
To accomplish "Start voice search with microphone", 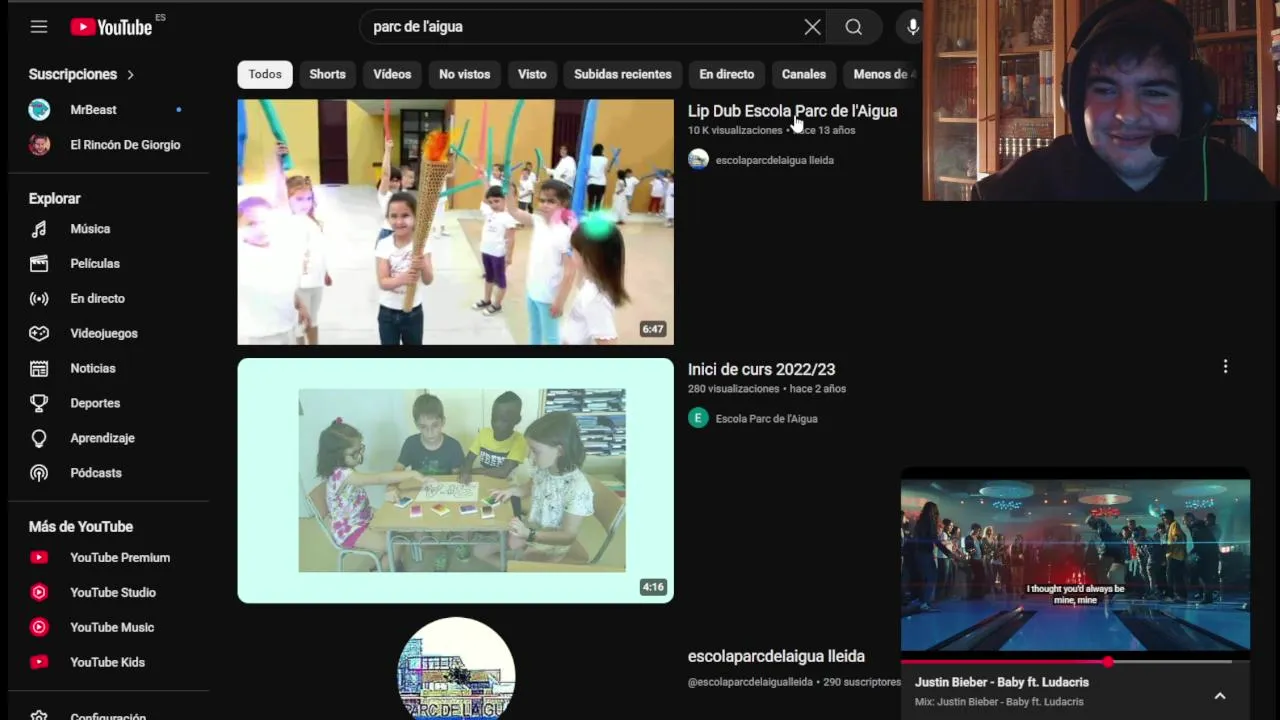I will click(x=911, y=27).
